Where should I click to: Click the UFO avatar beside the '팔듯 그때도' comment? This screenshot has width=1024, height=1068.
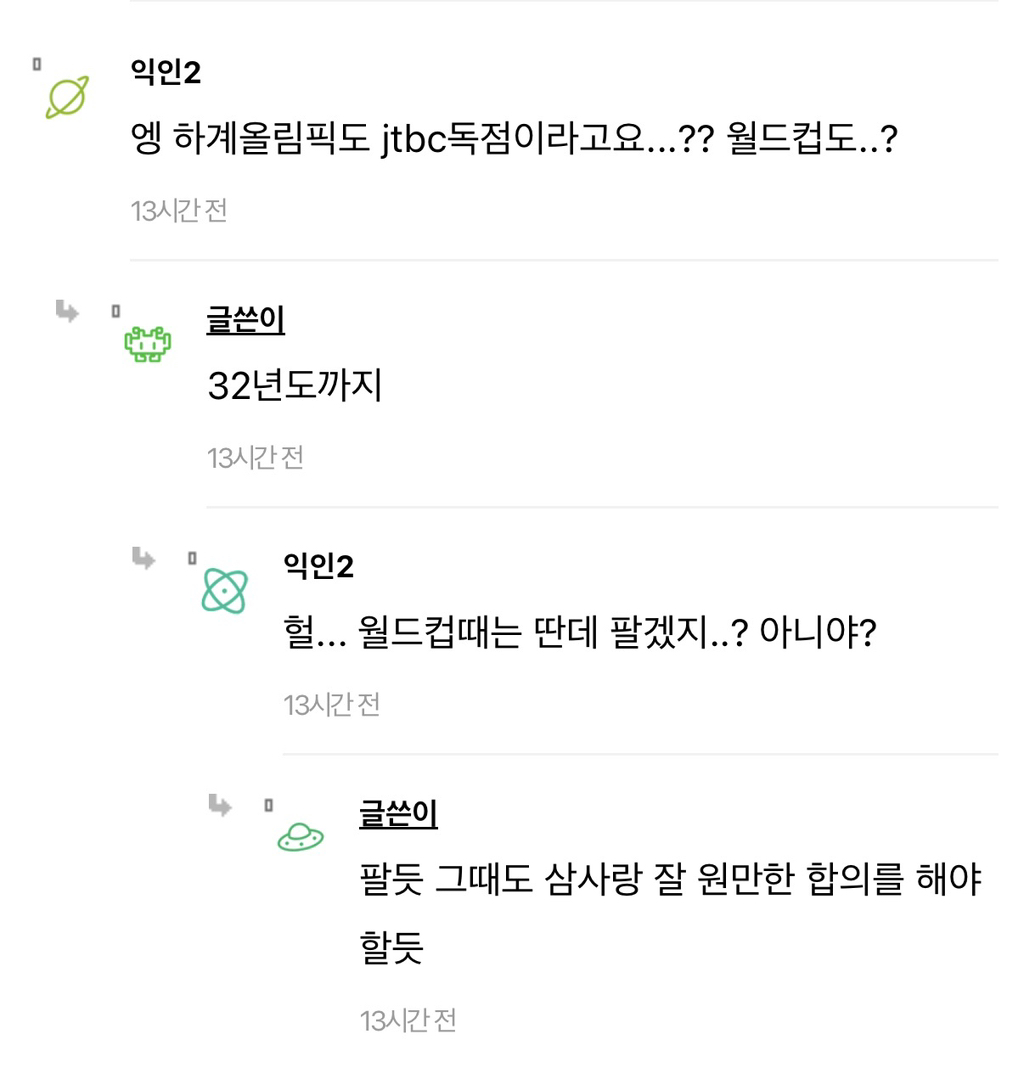[x=300, y=838]
